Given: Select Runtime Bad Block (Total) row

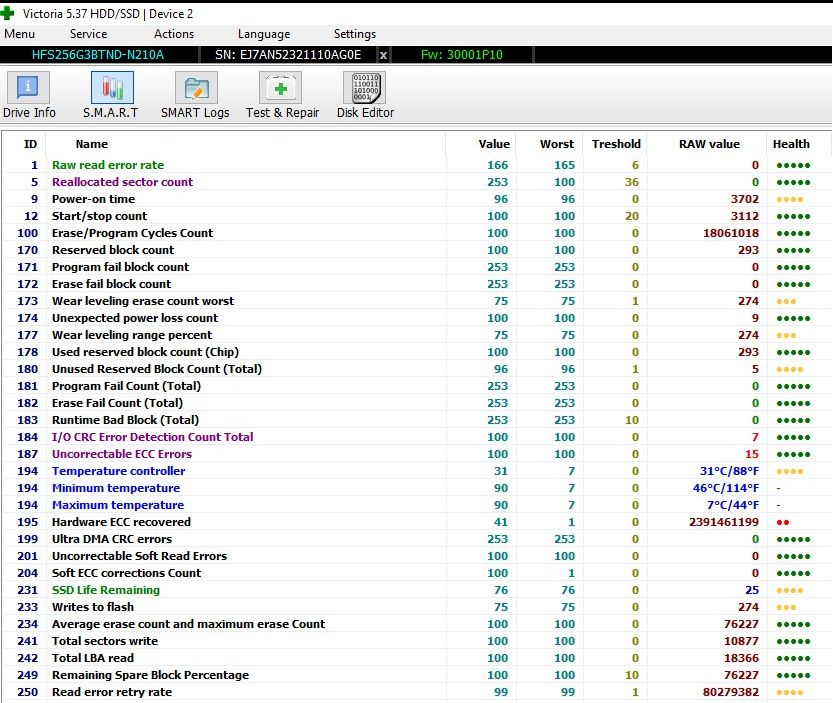Looking at the screenshot, I should [416, 420].
